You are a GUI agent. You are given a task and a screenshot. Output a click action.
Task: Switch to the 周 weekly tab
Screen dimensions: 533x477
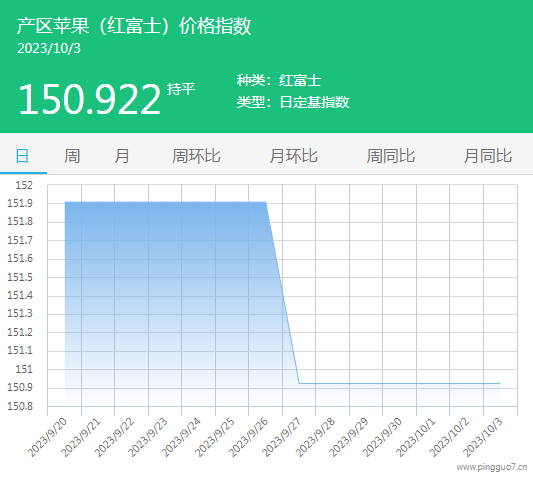point(72,156)
